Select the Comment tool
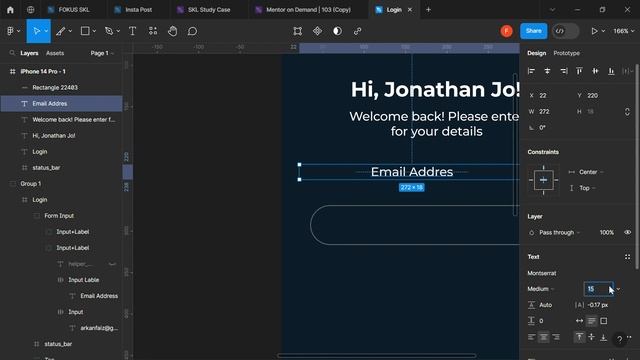The height and width of the screenshot is (360, 640). click(192, 31)
